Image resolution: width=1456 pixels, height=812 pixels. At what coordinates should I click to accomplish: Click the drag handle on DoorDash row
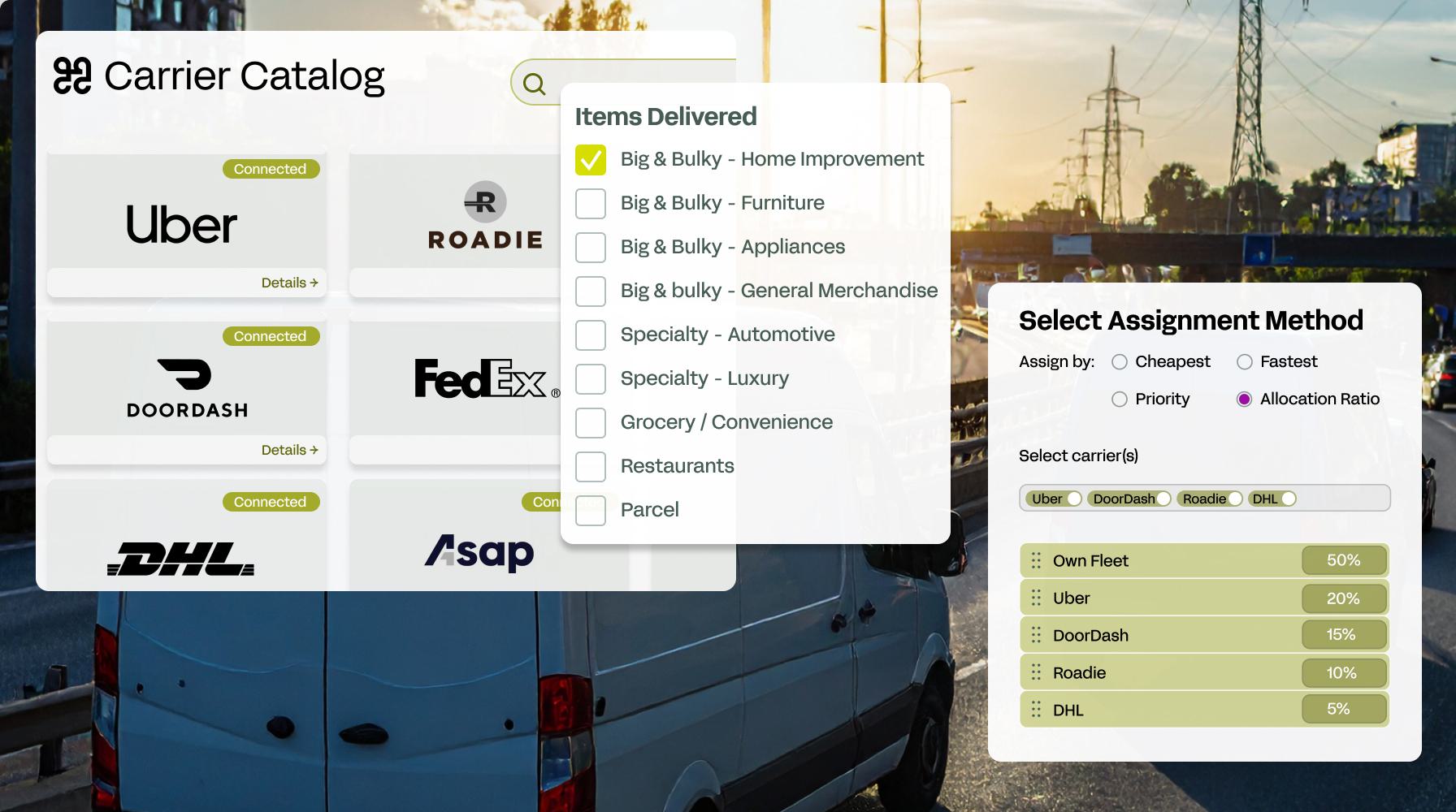coord(1036,635)
